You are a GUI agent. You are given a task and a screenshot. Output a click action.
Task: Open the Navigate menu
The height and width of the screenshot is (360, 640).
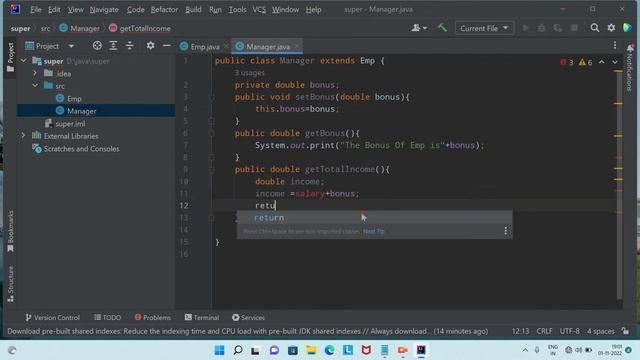(104, 9)
